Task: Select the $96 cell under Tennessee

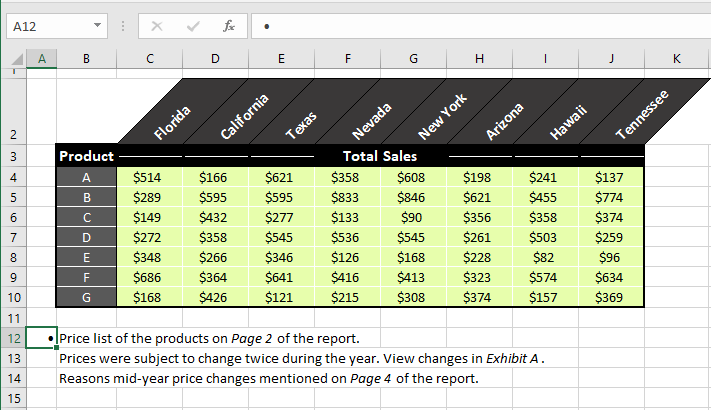Action: pyautogui.click(x=611, y=257)
